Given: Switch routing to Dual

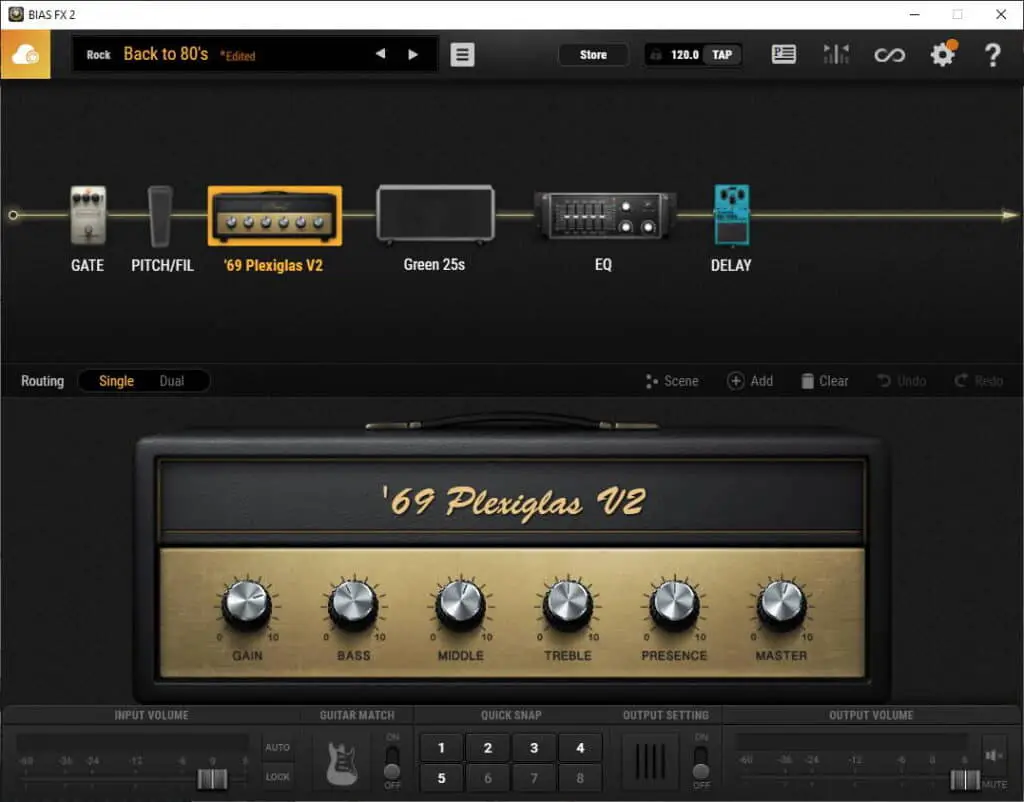Looking at the screenshot, I should pyautogui.click(x=172, y=381).
